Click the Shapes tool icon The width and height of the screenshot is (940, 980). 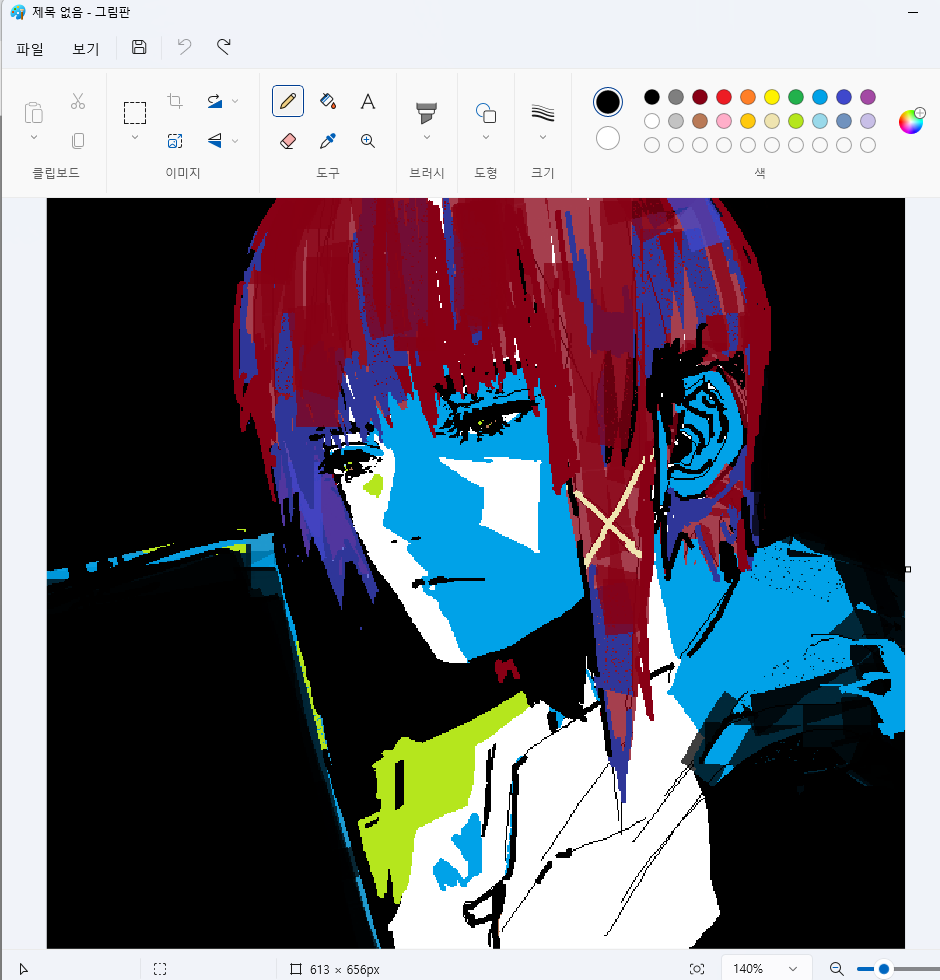[486, 113]
